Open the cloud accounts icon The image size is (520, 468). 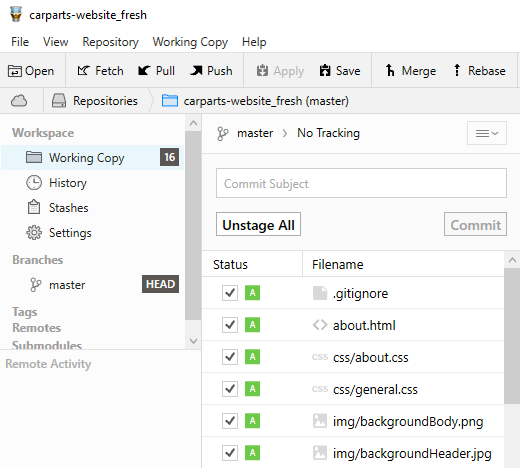coord(19,101)
